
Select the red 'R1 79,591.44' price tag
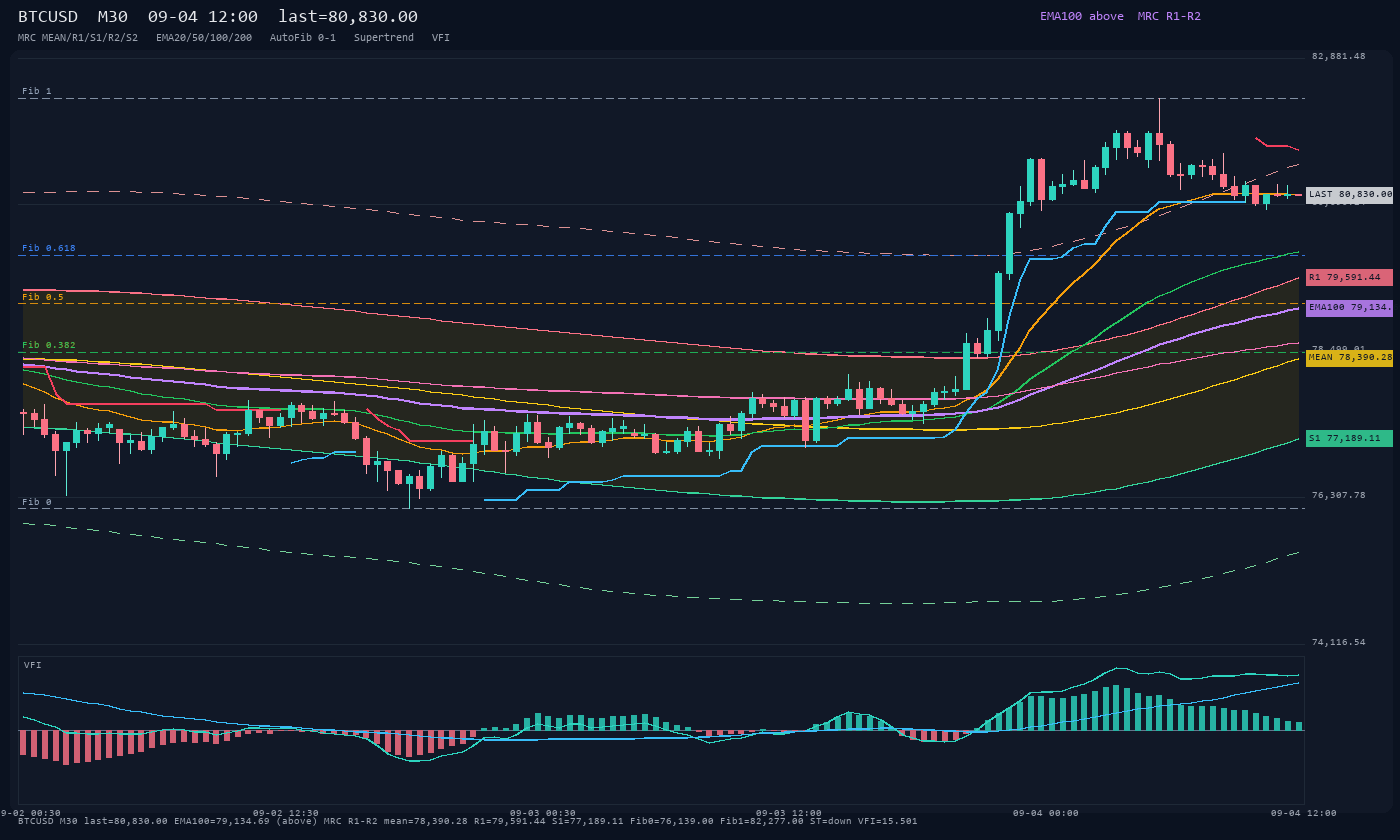(1349, 277)
